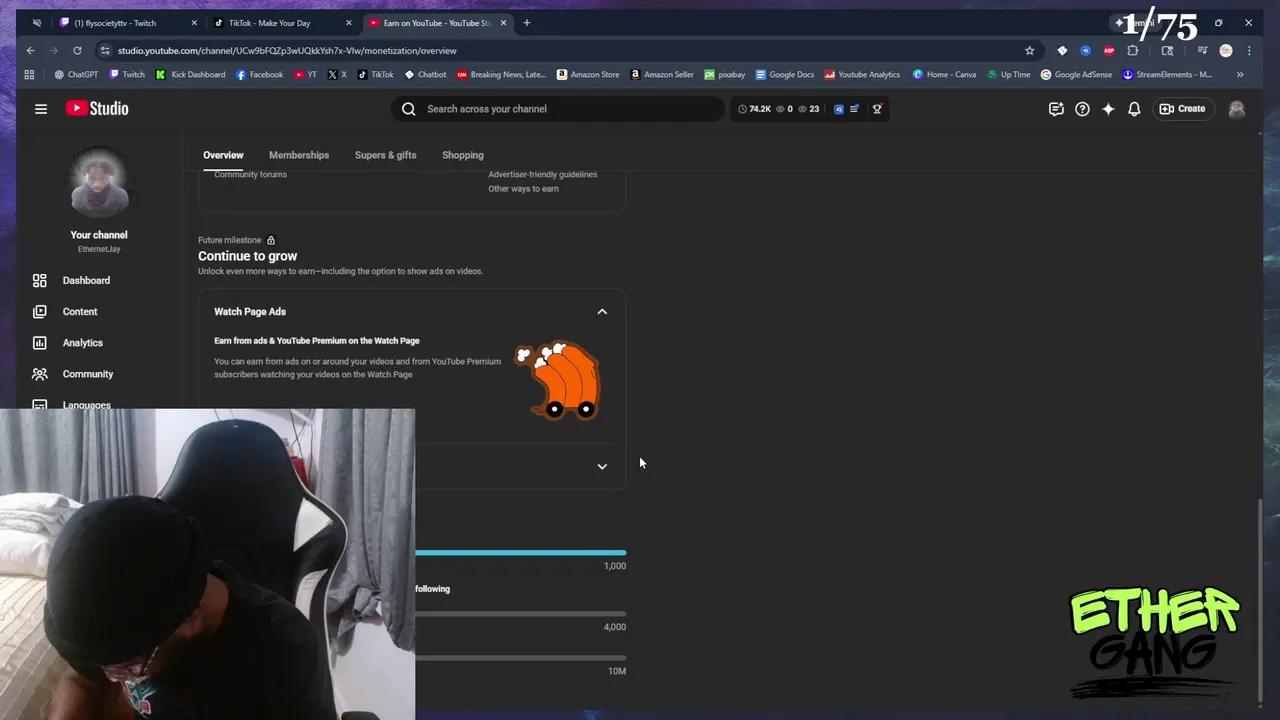The image size is (1280, 720).
Task: Open the Amazon Seller bookmark
Action: pyautogui.click(x=662, y=74)
